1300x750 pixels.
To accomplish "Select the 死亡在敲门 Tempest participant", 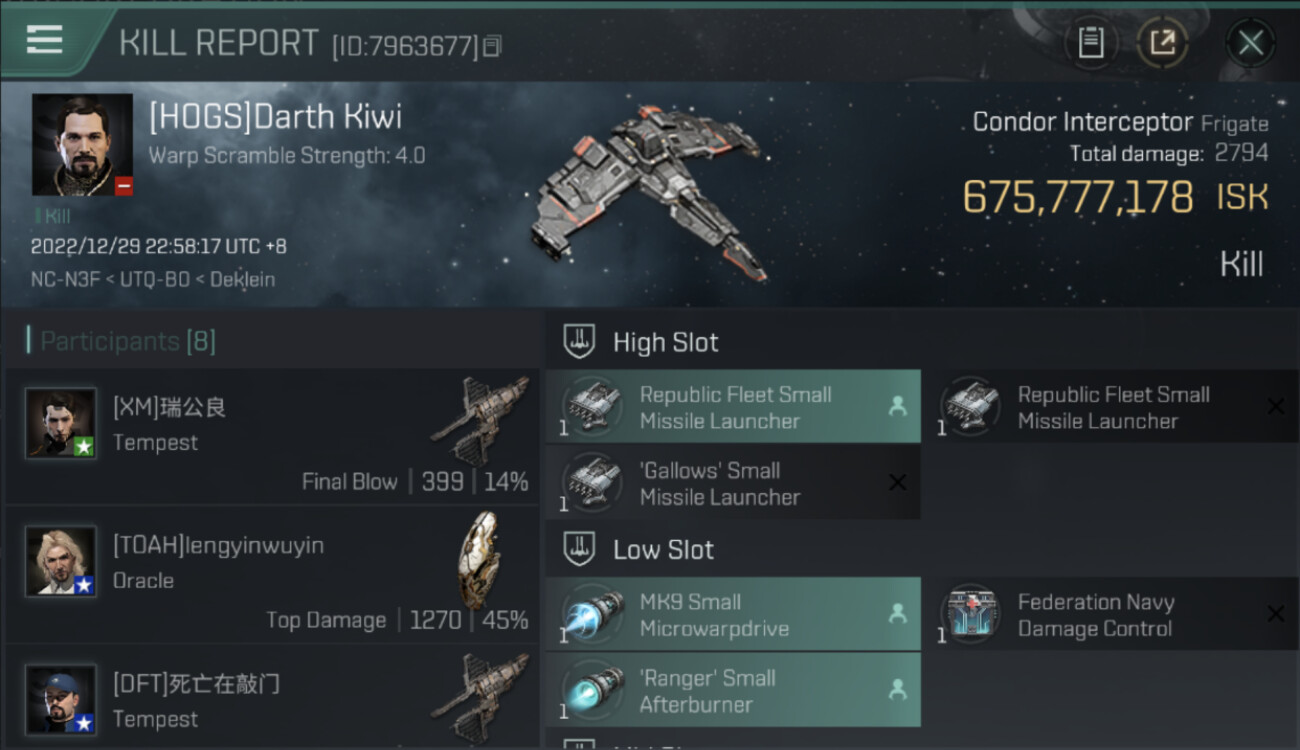I will [272, 698].
